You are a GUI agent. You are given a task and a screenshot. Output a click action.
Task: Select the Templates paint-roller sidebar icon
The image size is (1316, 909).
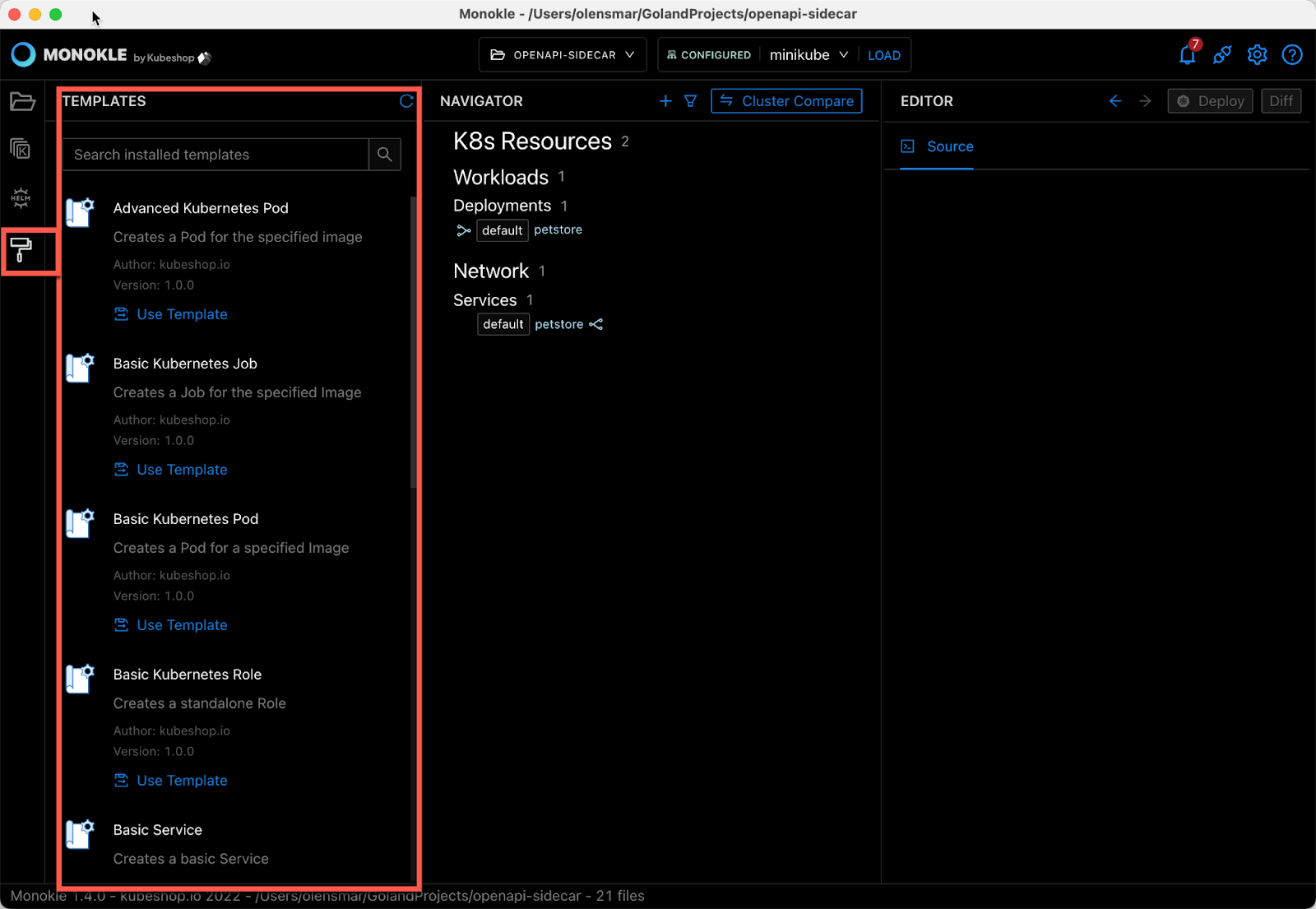[21, 249]
